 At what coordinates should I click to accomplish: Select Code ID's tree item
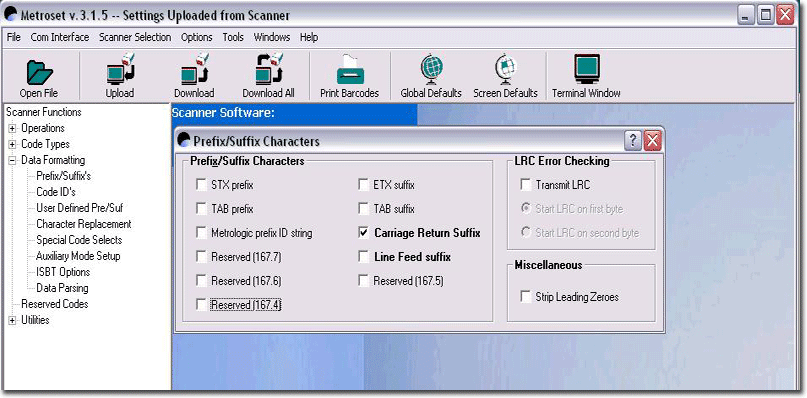pos(56,192)
